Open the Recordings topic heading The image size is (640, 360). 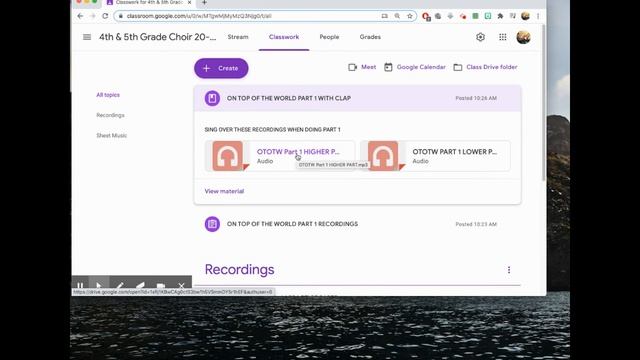tap(240, 270)
